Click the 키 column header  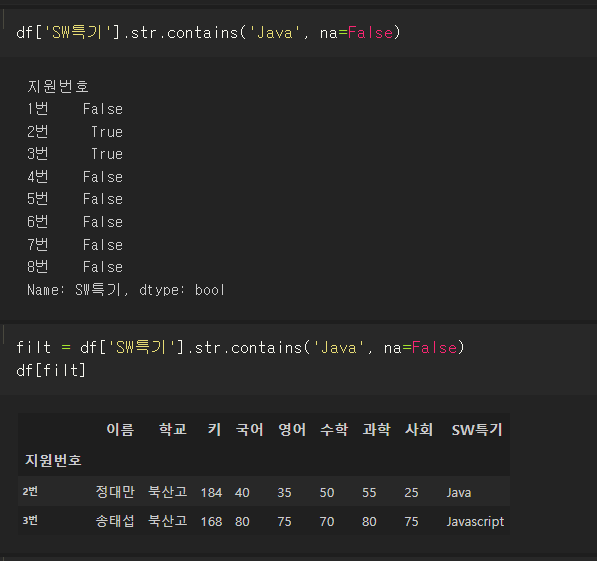tap(214, 430)
